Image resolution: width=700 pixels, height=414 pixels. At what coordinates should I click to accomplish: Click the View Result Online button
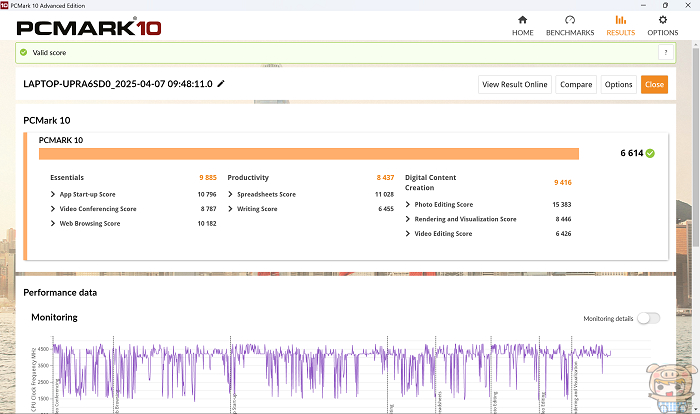coord(515,84)
